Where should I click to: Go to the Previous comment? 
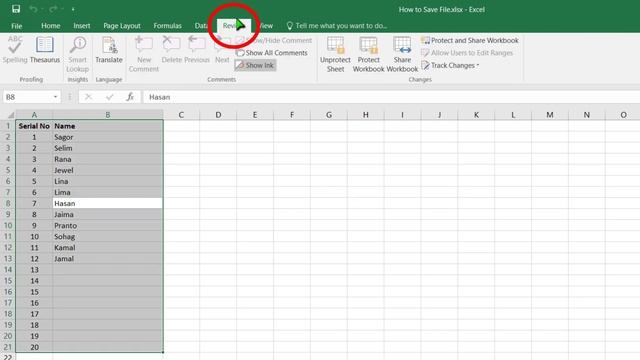197,50
